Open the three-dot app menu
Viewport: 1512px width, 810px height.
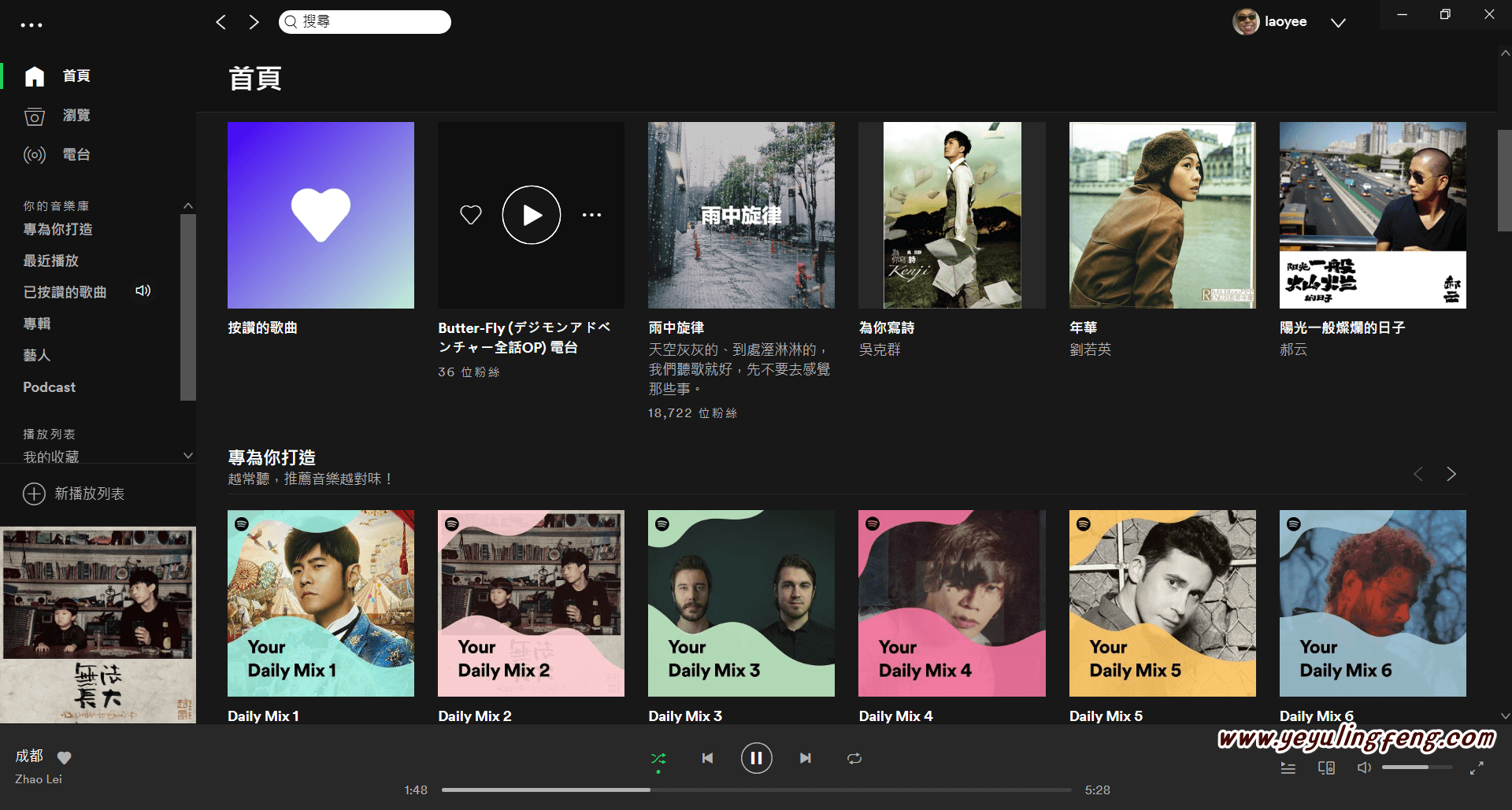(31, 25)
